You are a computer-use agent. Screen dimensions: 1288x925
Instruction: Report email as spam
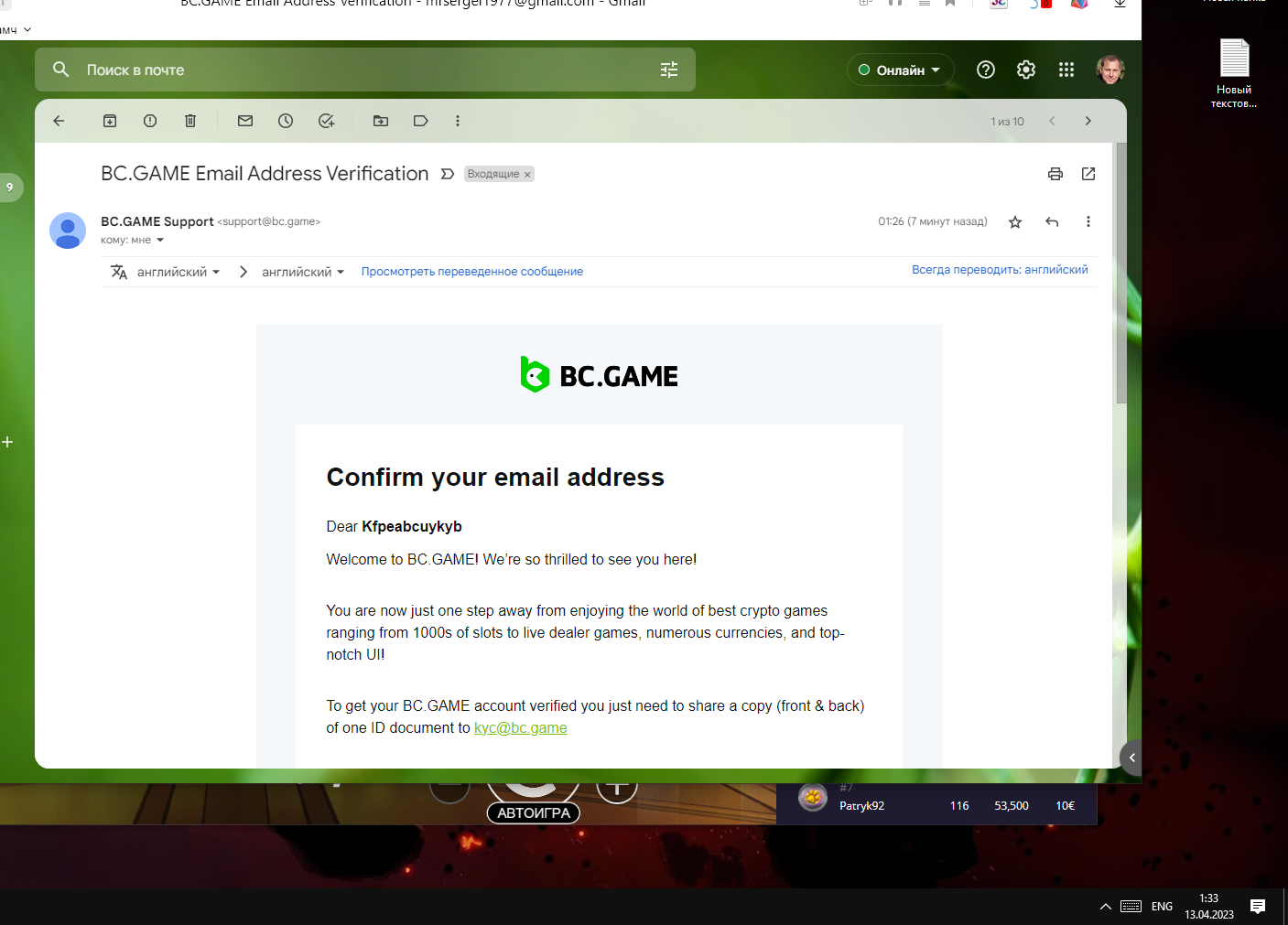click(150, 121)
